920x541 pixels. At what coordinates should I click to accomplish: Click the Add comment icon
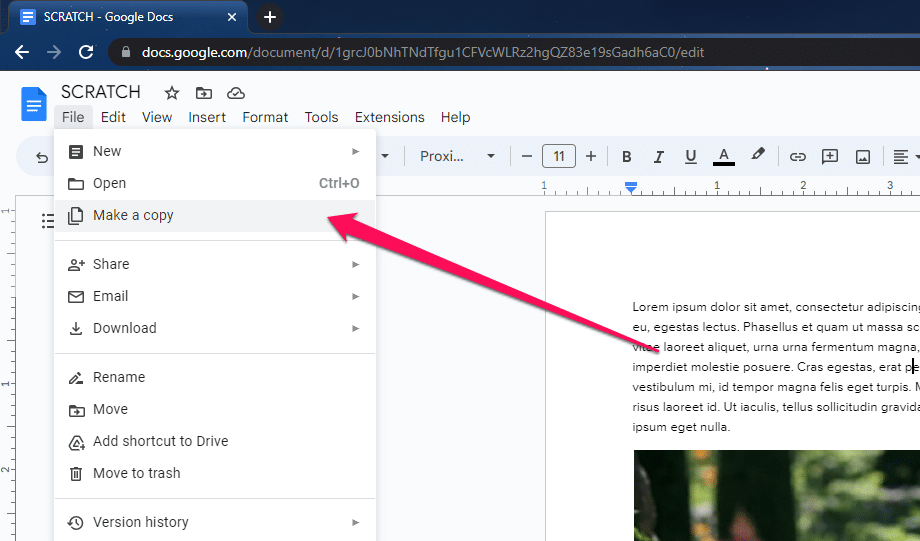[x=830, y=157]
